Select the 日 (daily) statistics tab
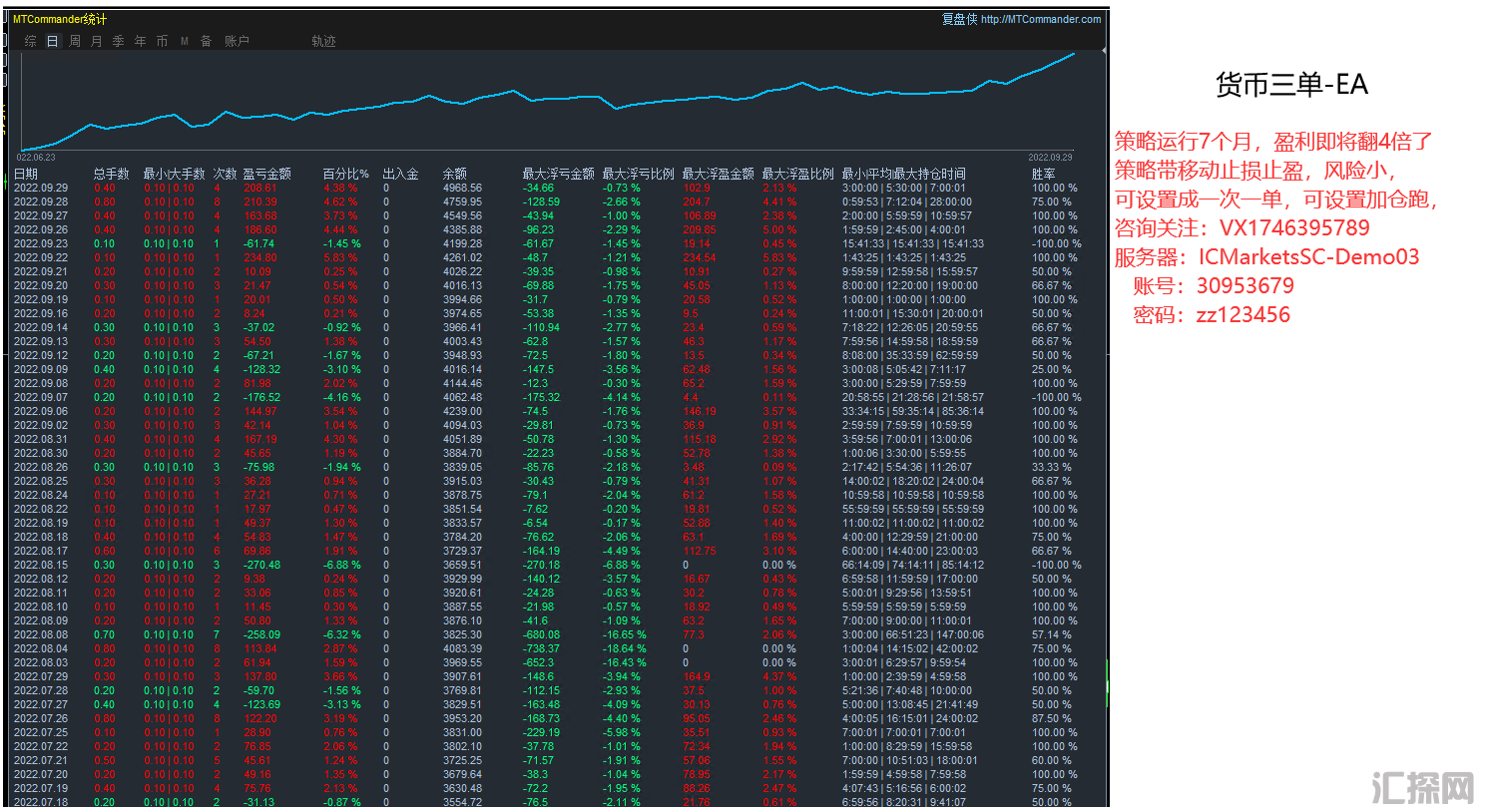This screenshot has width=1494, height=812. coord(53,41)
